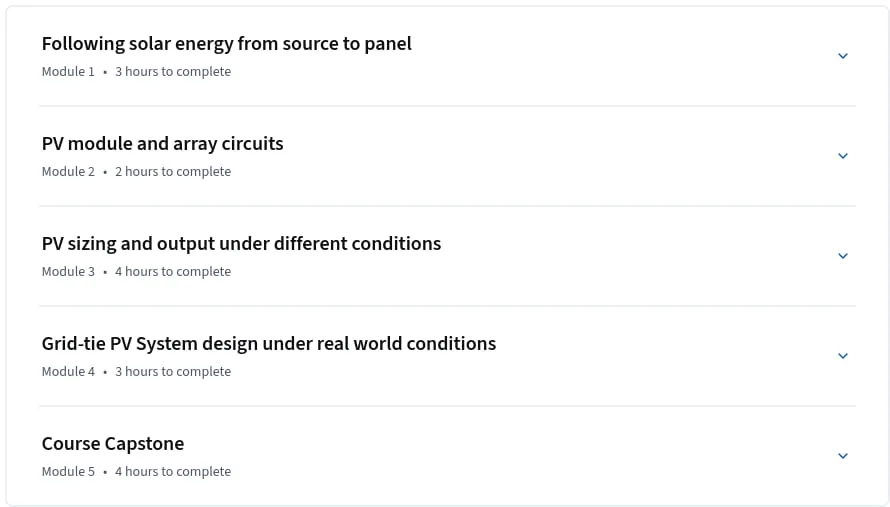Click '3 hours to complete' for Module 4
This screenshot has width=890, height=507.
(x=173, y=371)
